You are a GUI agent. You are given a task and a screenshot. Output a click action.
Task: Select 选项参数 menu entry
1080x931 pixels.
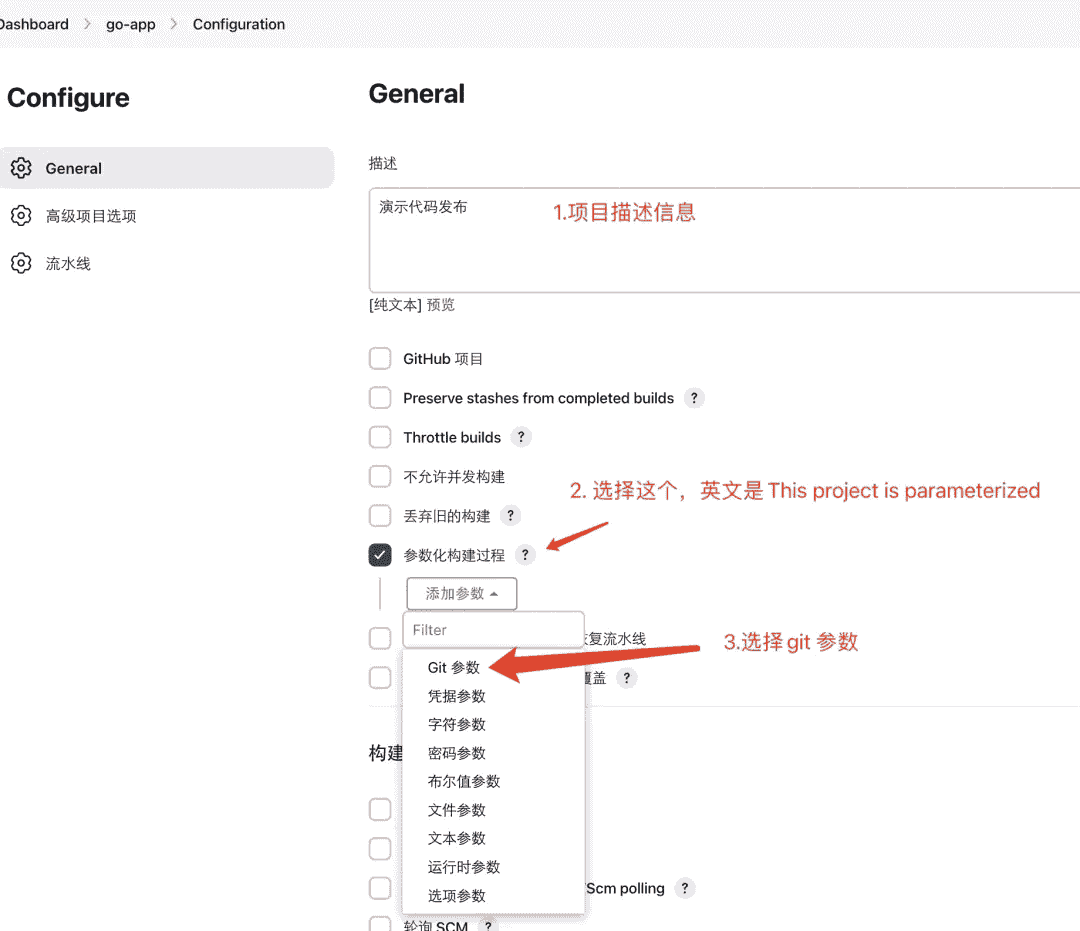(457, 895)
